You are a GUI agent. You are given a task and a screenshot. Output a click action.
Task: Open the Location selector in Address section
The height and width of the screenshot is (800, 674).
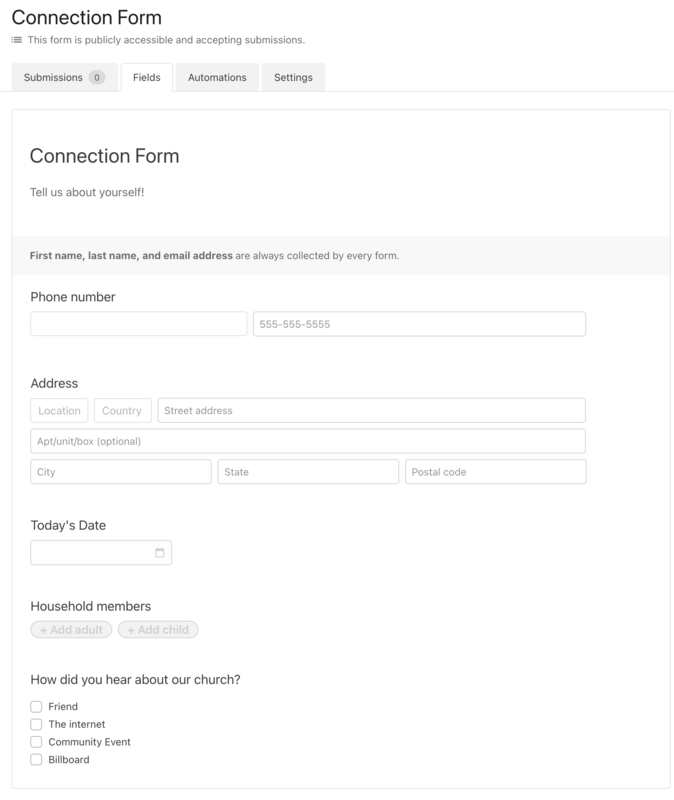59,409
